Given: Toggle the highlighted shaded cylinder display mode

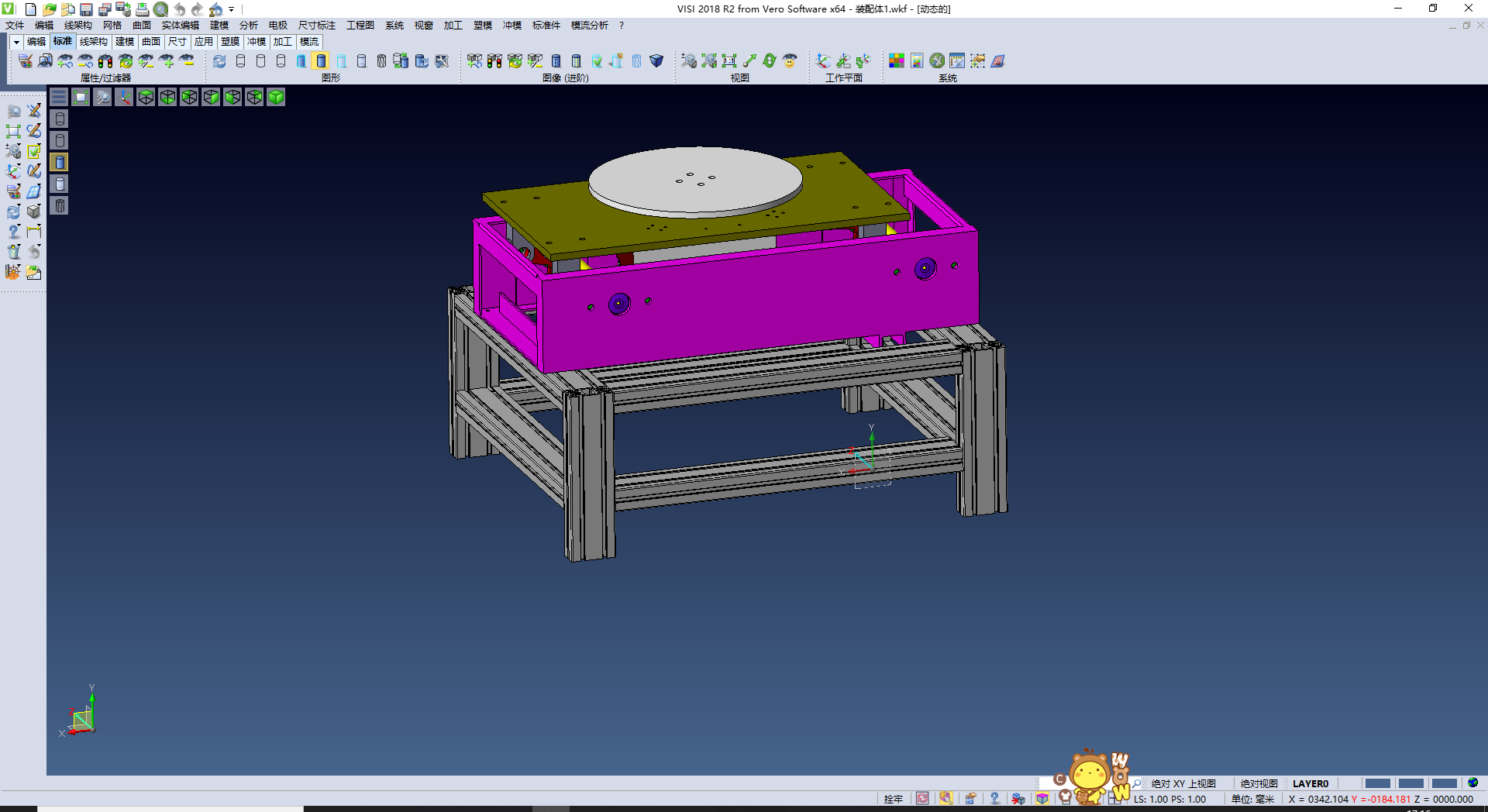Looking at the screenshot, I should (321, 61).
